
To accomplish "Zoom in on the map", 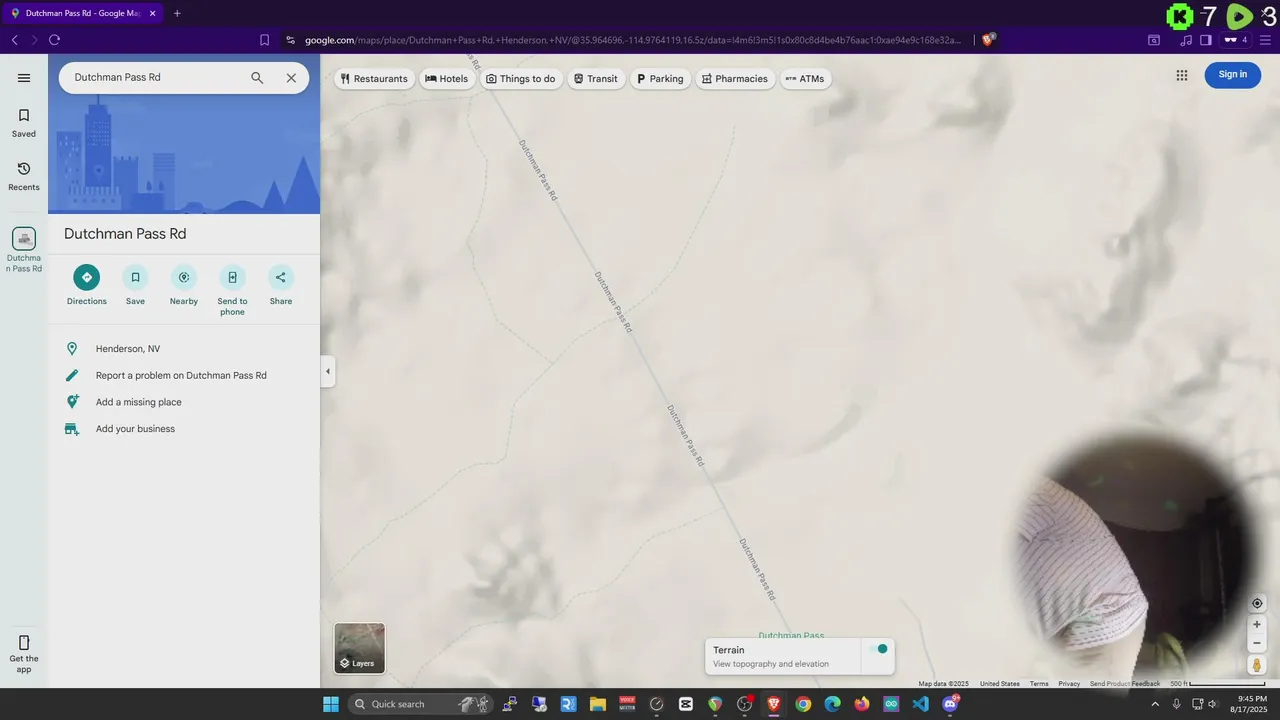I will click(x=1257, y=624).
